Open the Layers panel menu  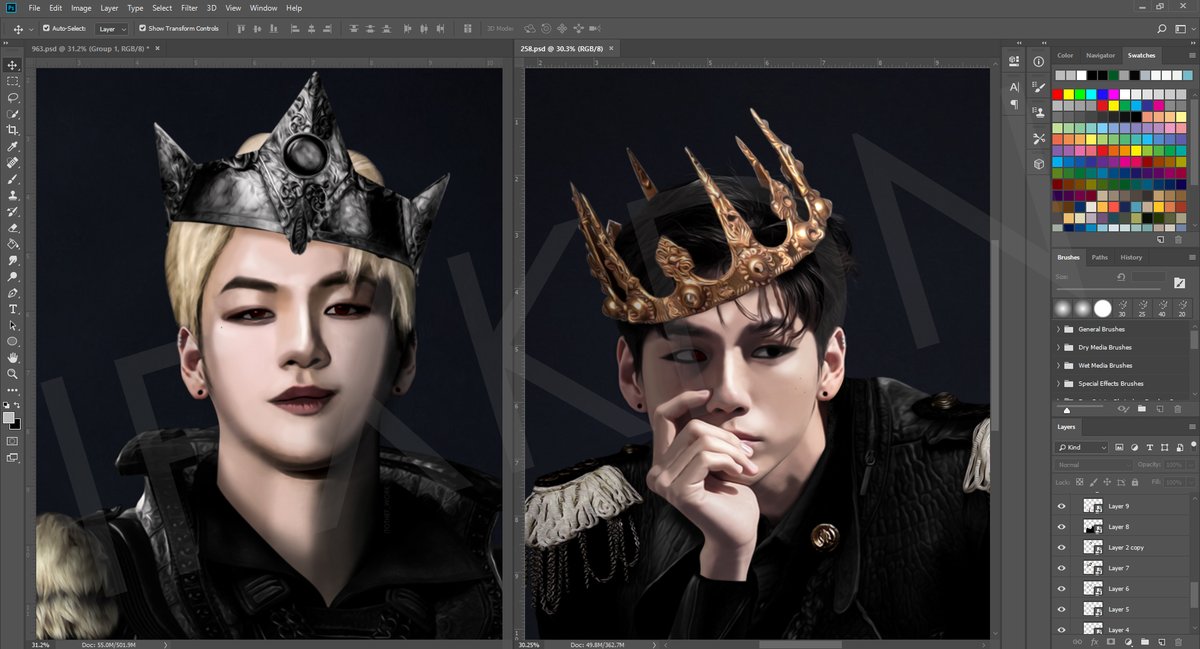(1191, 427)
